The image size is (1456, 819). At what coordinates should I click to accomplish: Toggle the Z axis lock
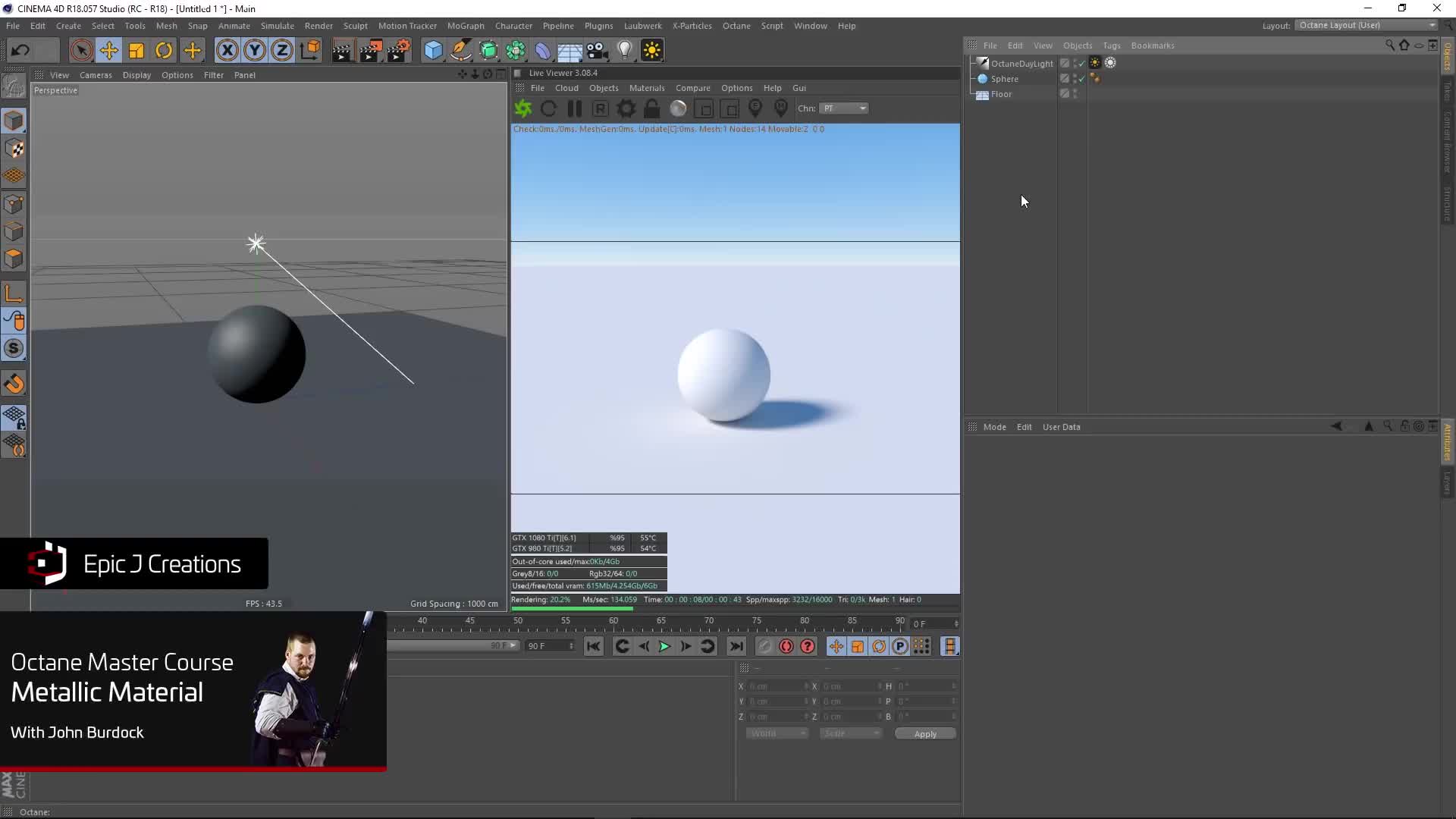(282, 51)
